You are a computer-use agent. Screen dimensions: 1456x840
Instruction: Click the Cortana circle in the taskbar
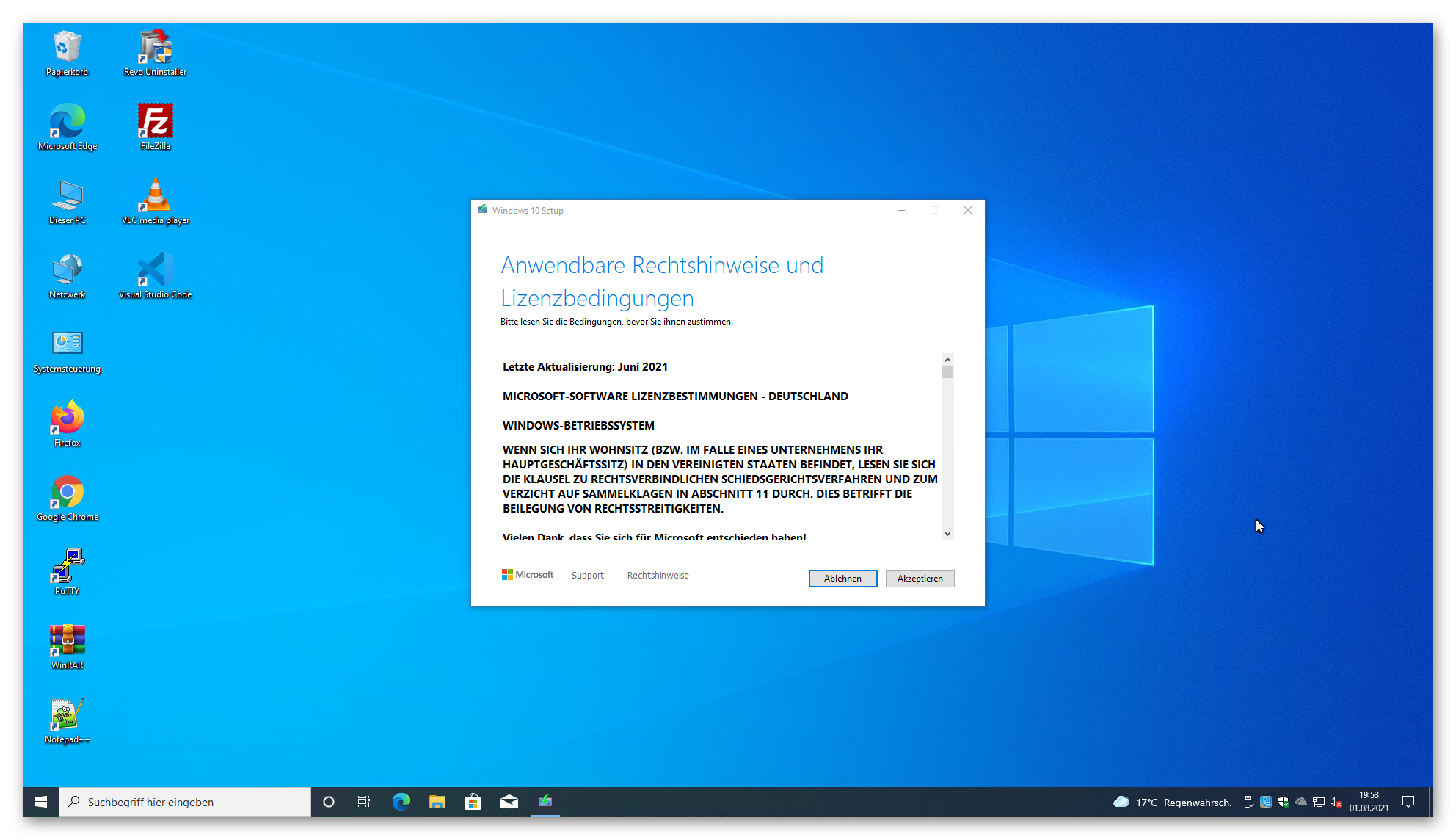(x=329, y=802)
